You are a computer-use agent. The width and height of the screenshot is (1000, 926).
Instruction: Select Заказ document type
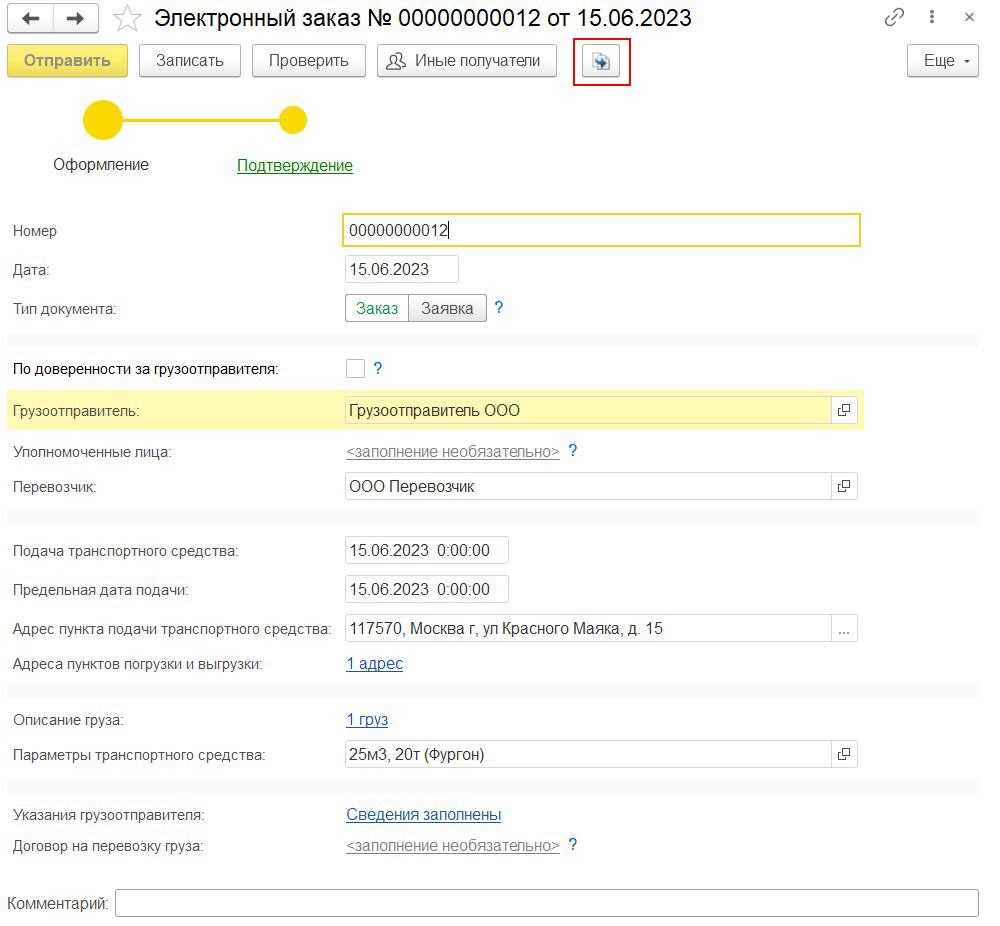pyautogui.click(x=377, y=308)
